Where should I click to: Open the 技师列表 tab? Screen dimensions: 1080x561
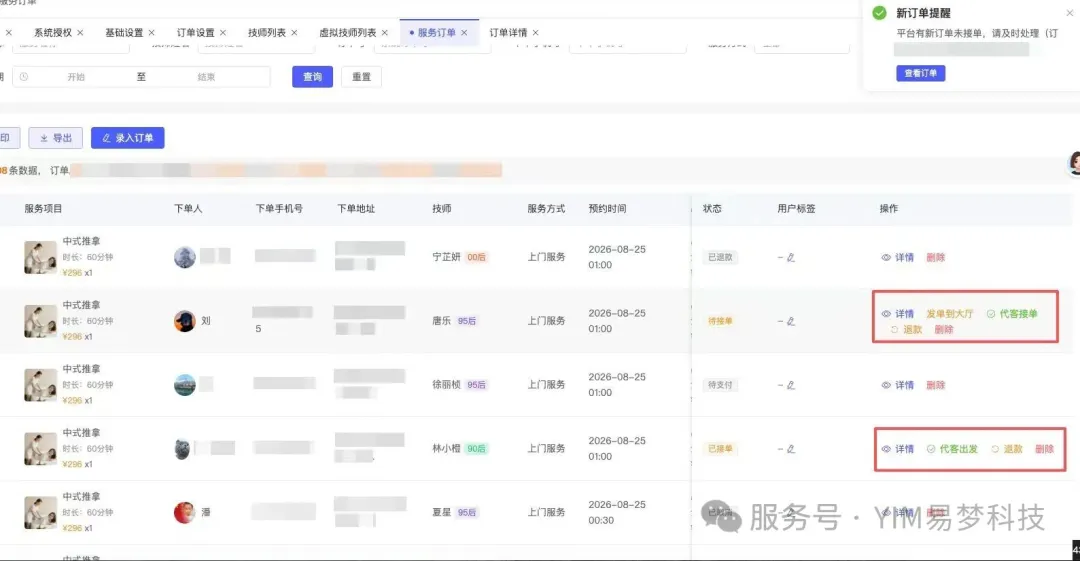pos(267,32)
